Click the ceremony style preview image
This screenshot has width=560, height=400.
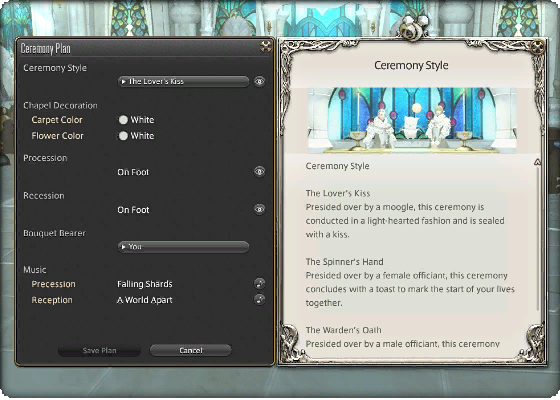point(412,121)
